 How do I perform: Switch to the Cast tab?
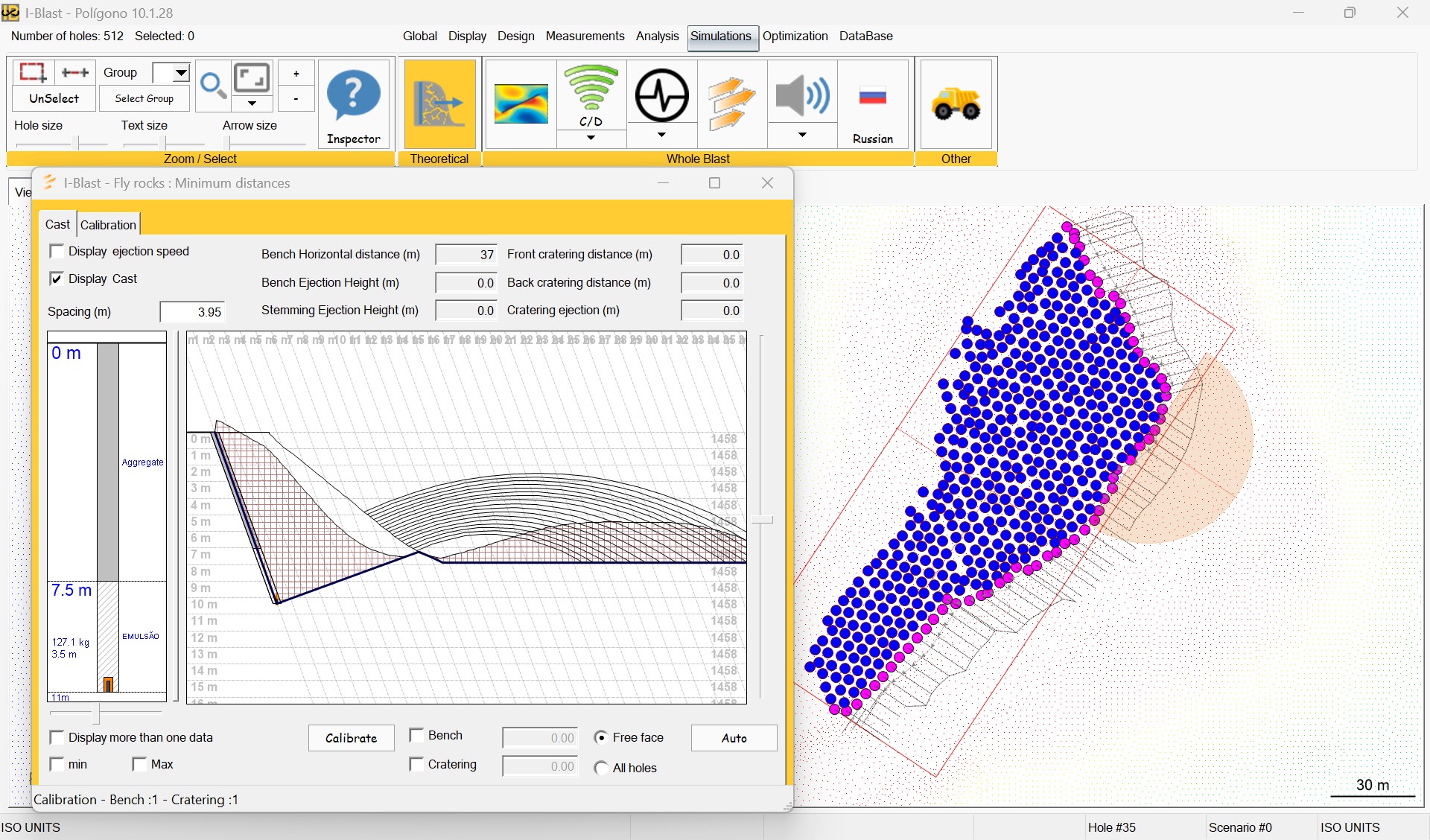coord(57,224)
